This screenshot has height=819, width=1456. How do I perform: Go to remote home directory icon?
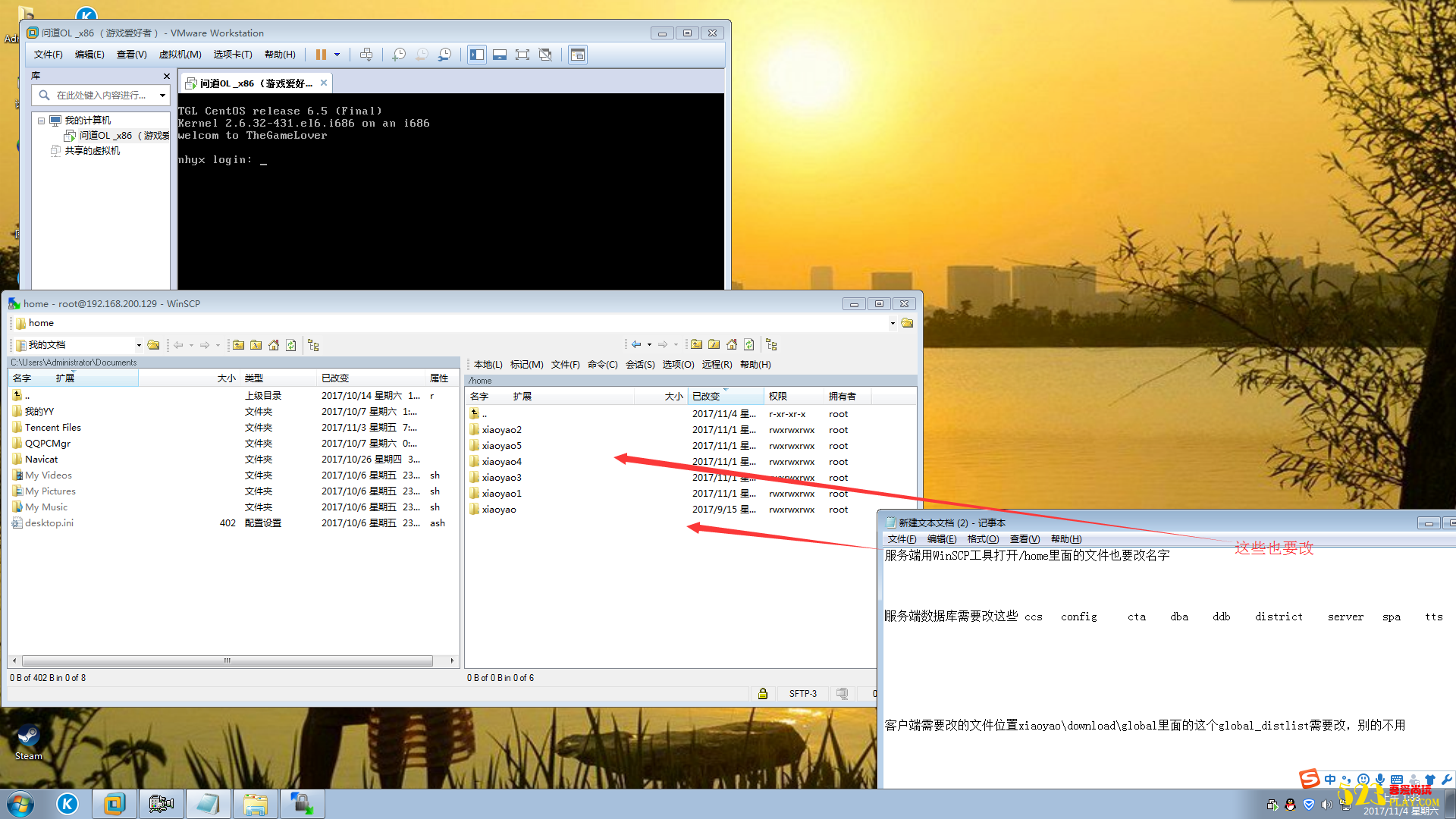pos(732,344)
